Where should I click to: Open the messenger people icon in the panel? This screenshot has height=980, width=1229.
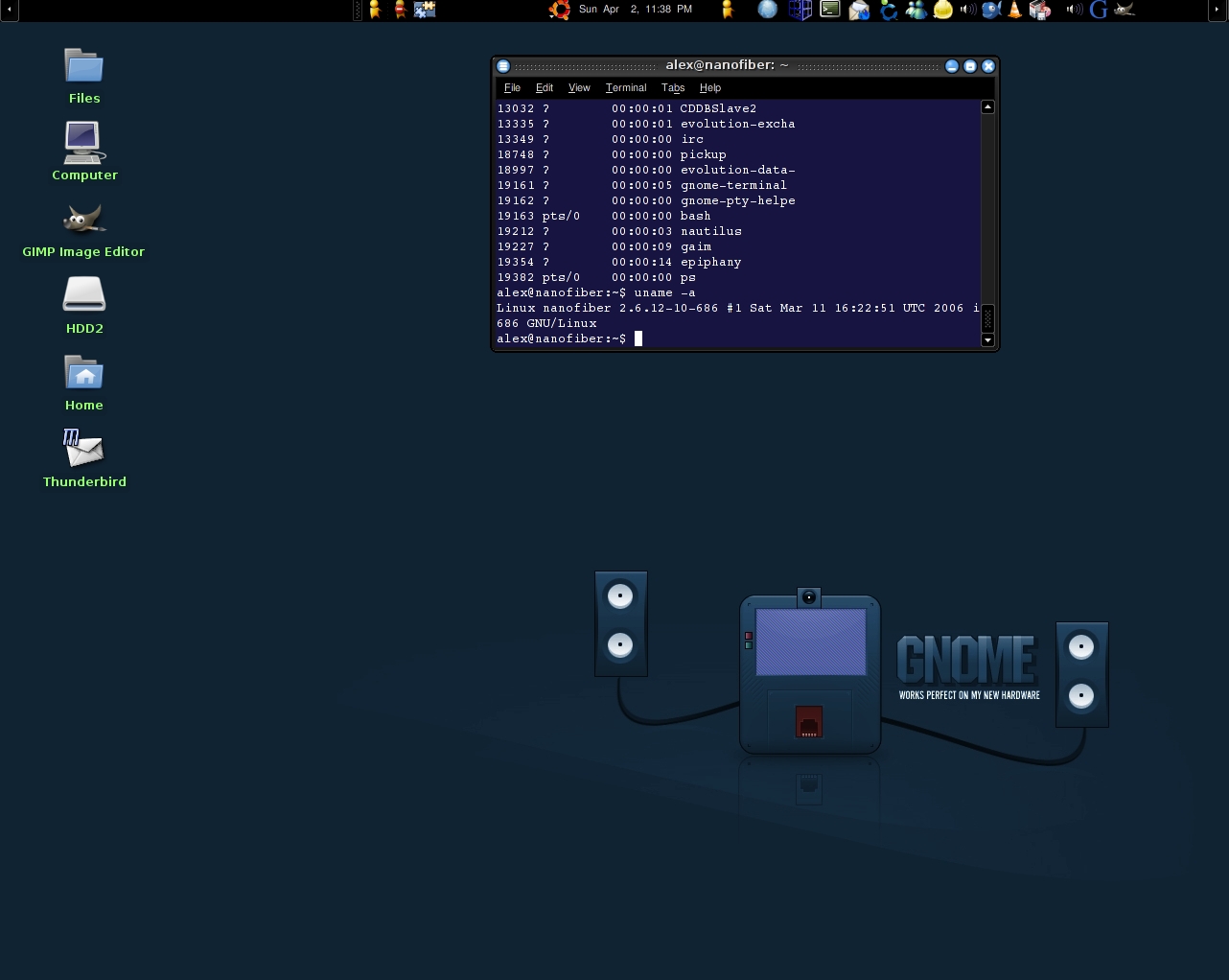(x=916, y=10)
